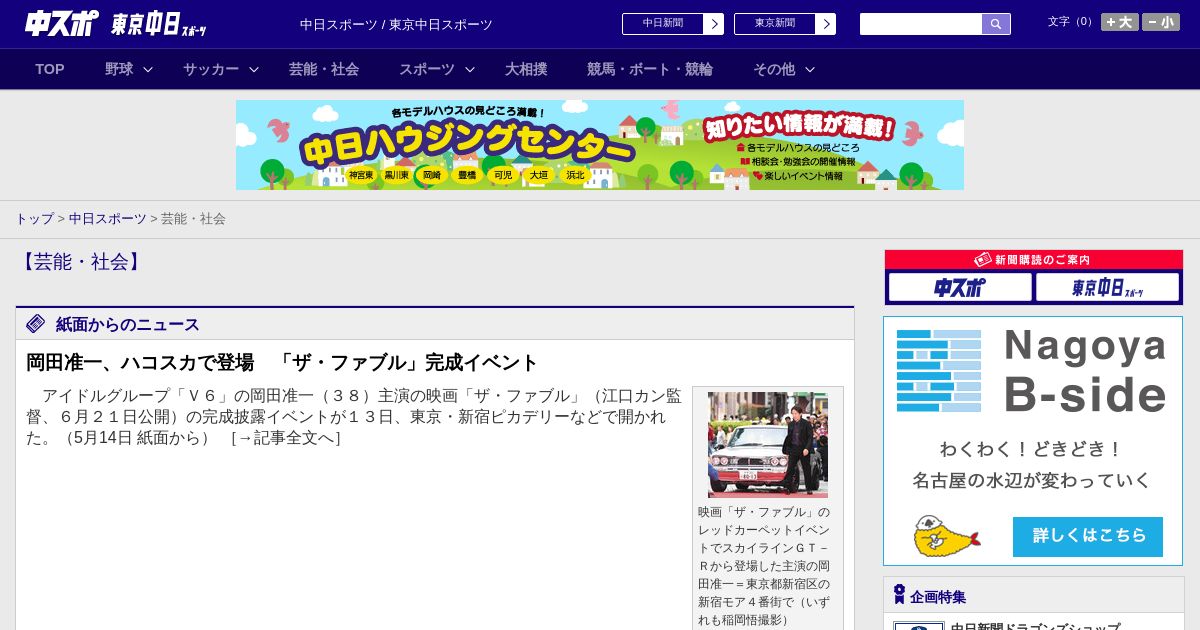Click the 記事全文へ link
This screenshot has width=1200, height=630.
[285, 437]
